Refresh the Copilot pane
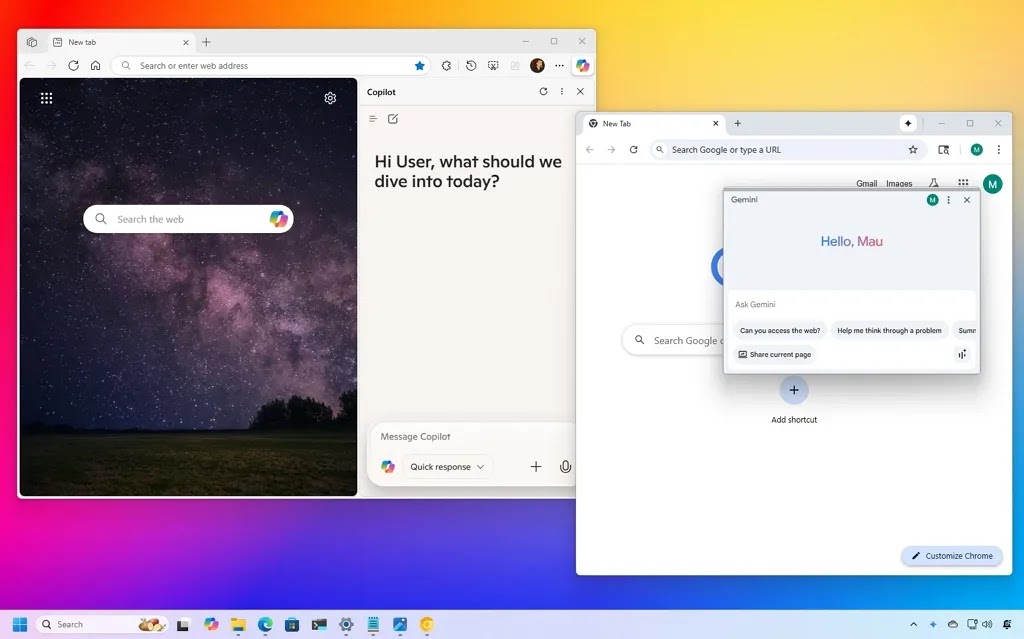The height and width of the screenshot is (639, 1024). point(543,91)
